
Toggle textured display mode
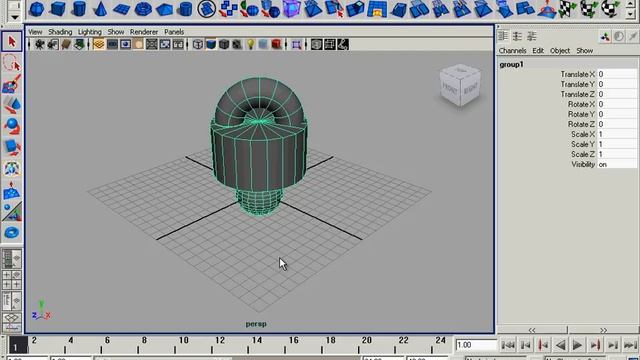pyautogui.click(x=237, y=44)
